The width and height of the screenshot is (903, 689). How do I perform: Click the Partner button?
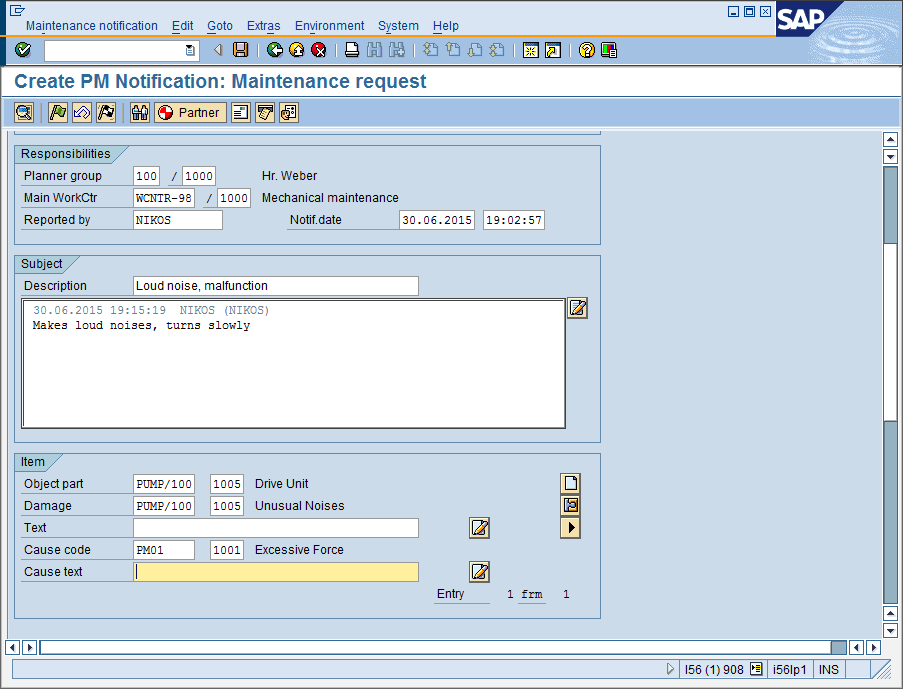coord(190,112)
